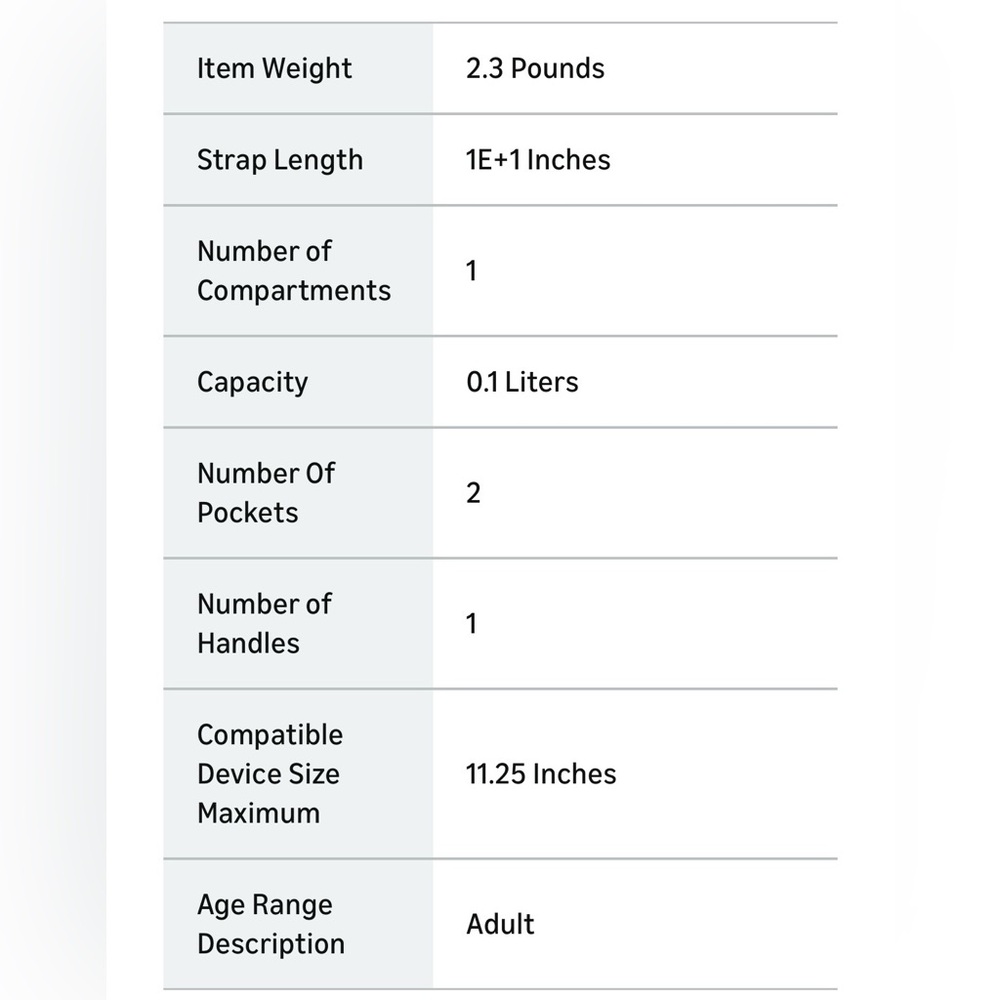Click the Number Of Pockets value 2
Image resolution: width=1000 pixels, height=1000 pixels.
pos(473,493)
